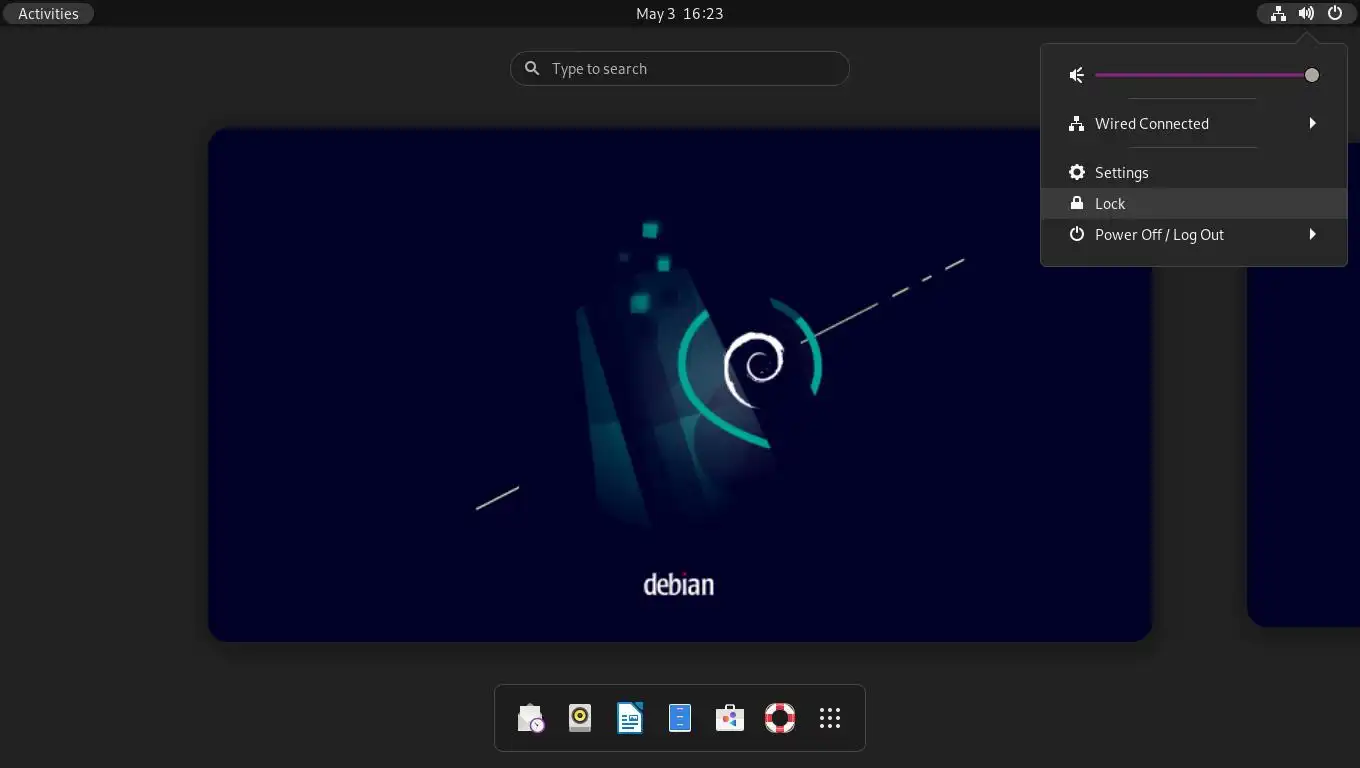Viewport: 1360px width, 768px height.
Task: Expand the Power Off / Log Out arrow
Action: point(1313,234)
